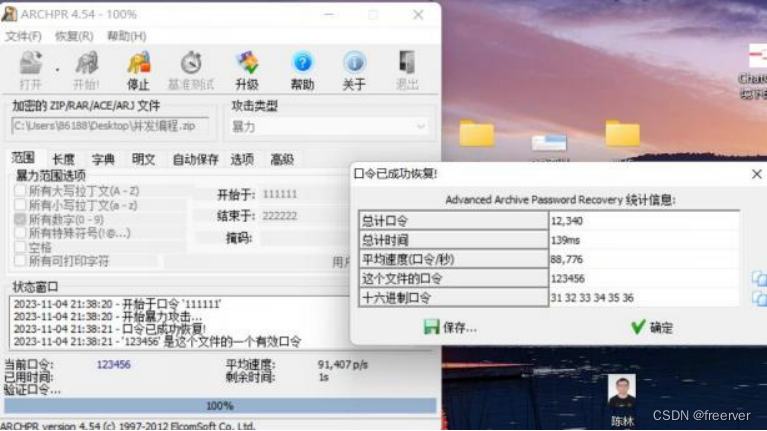
Task: Open the 文件(F) menu
Action: tap(23, 36)
